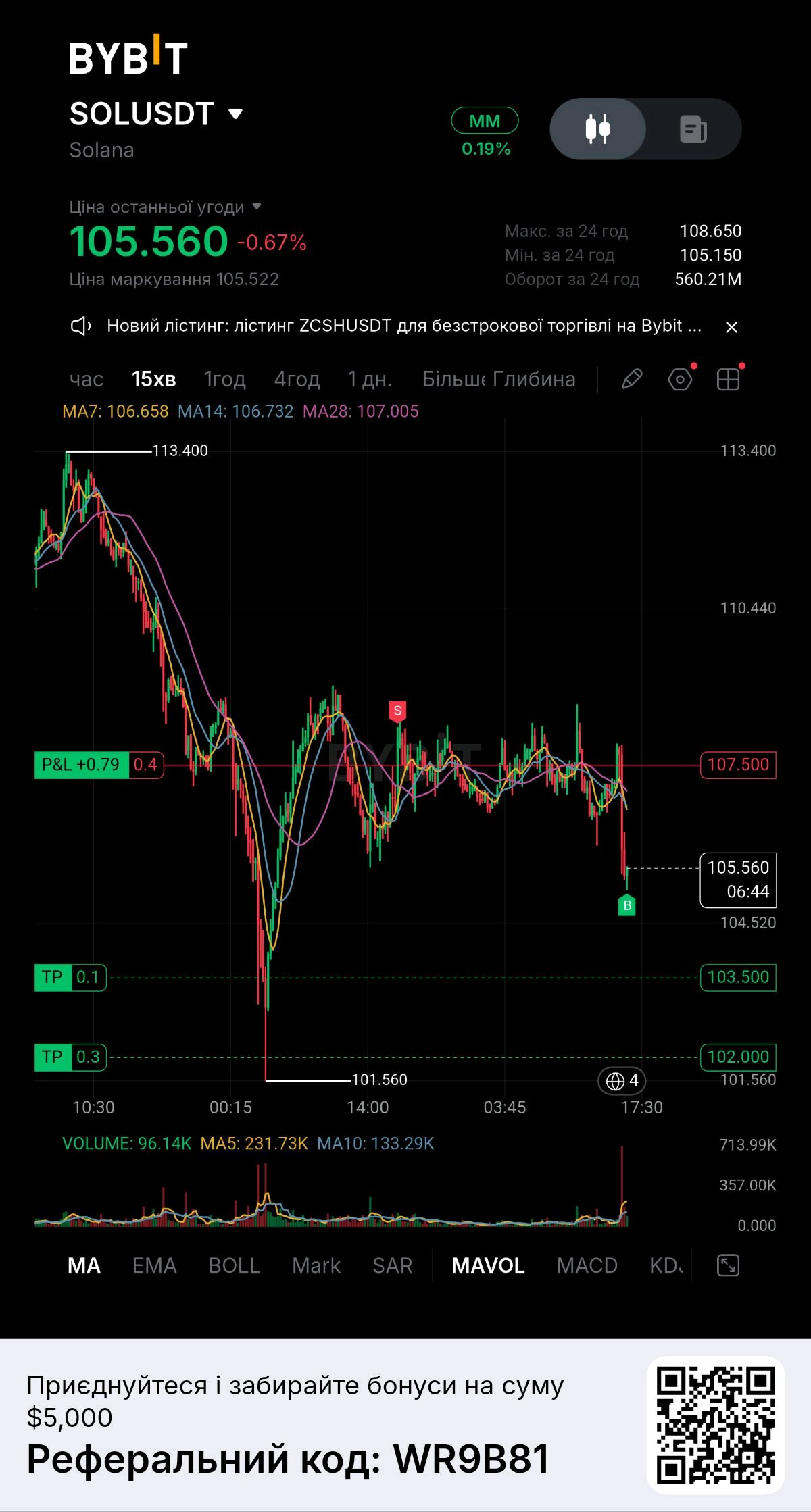Expand chart to fullscreen
The width and height of the screenshot is (811, 1512).
click(728, 1265)
